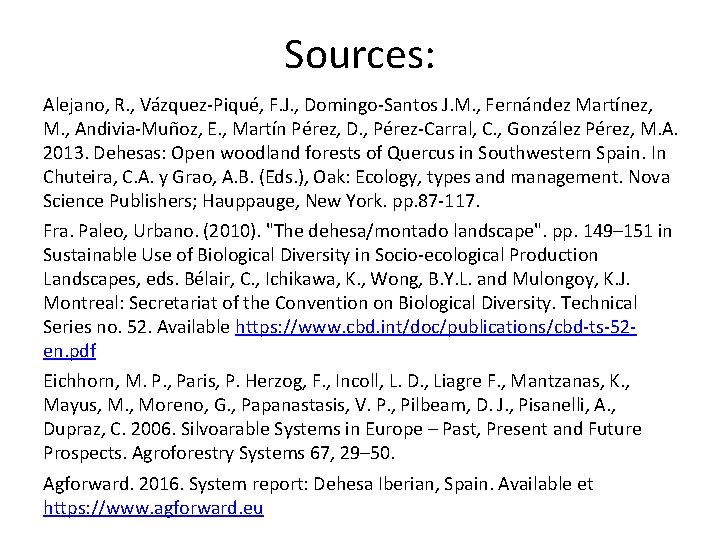Click 'Series no. 52. Available' text
Screen dimensions: 720x540
point(136,327)
